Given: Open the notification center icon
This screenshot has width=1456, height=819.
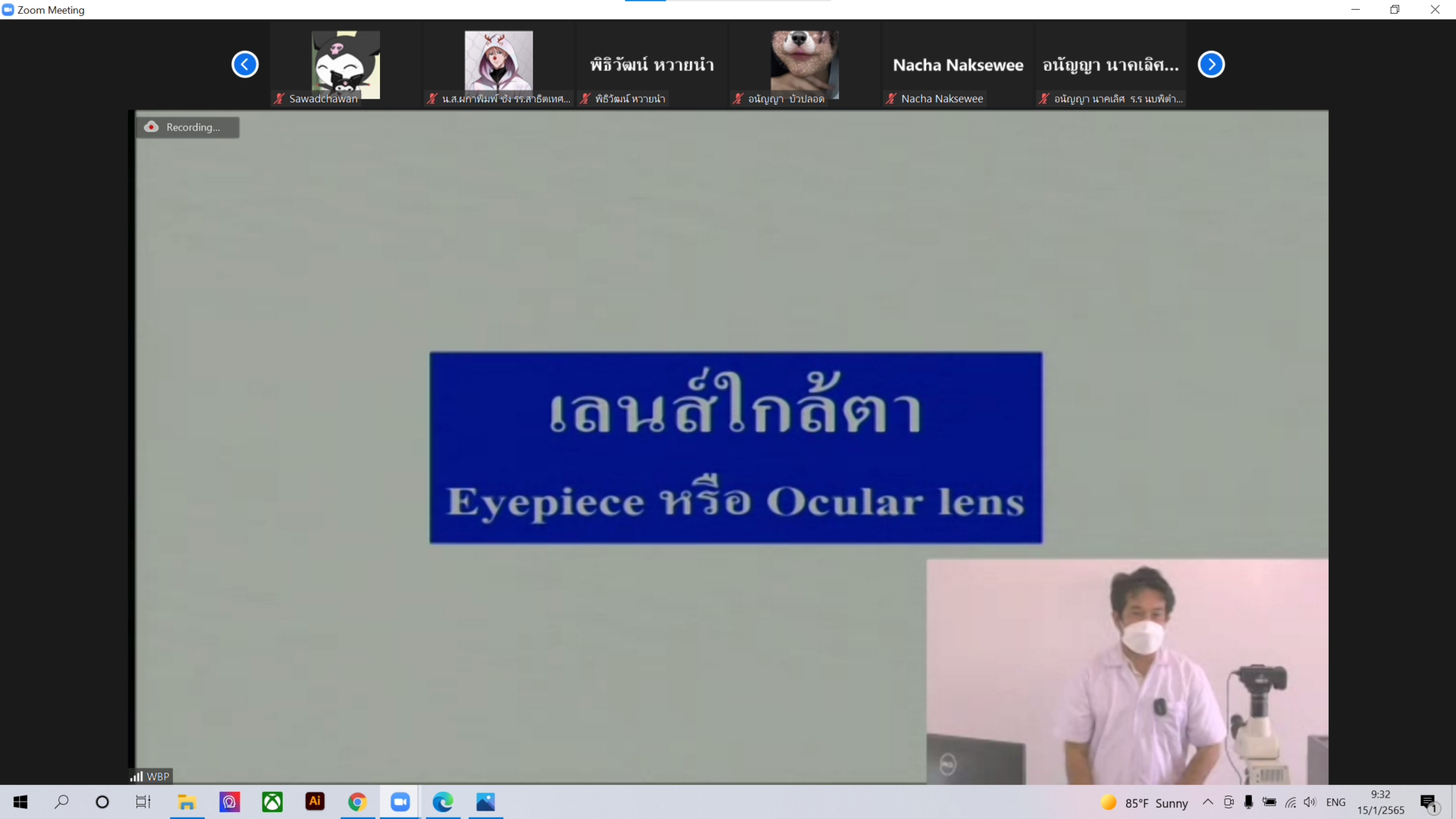Looking at the screenshot, I should 1429,802.
